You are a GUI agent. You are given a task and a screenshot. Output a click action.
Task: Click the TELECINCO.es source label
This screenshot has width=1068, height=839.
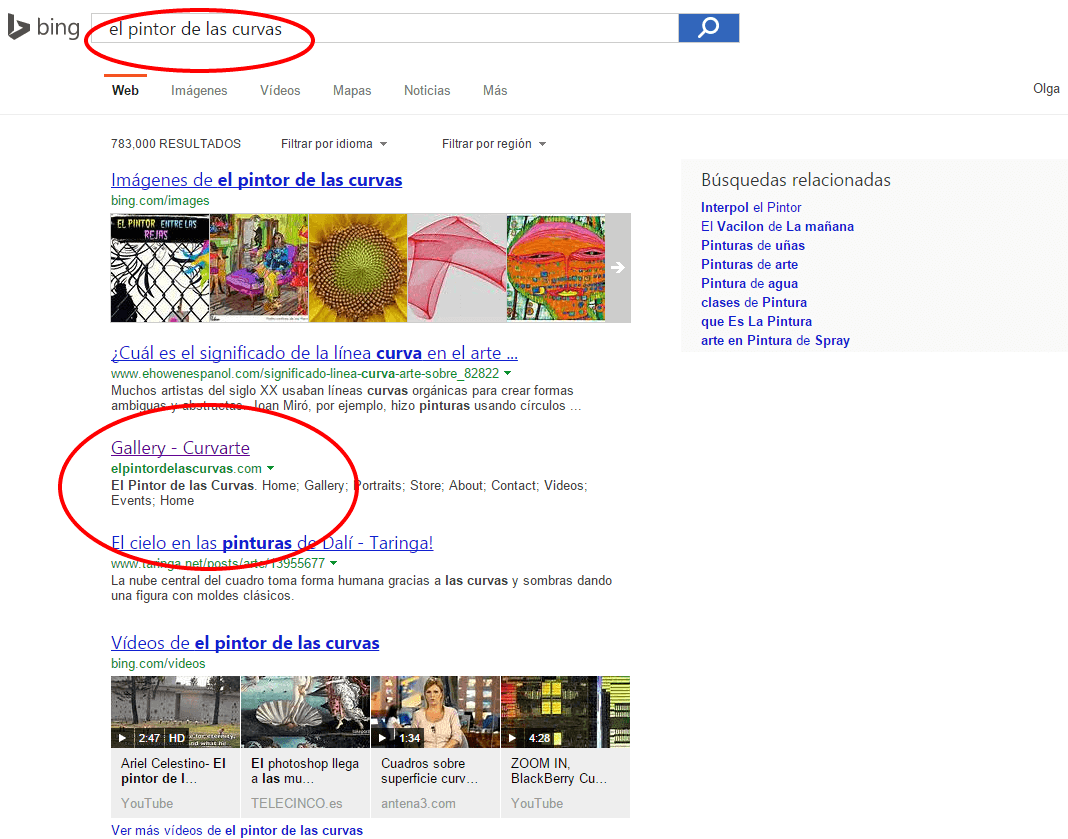coord(296,804)
